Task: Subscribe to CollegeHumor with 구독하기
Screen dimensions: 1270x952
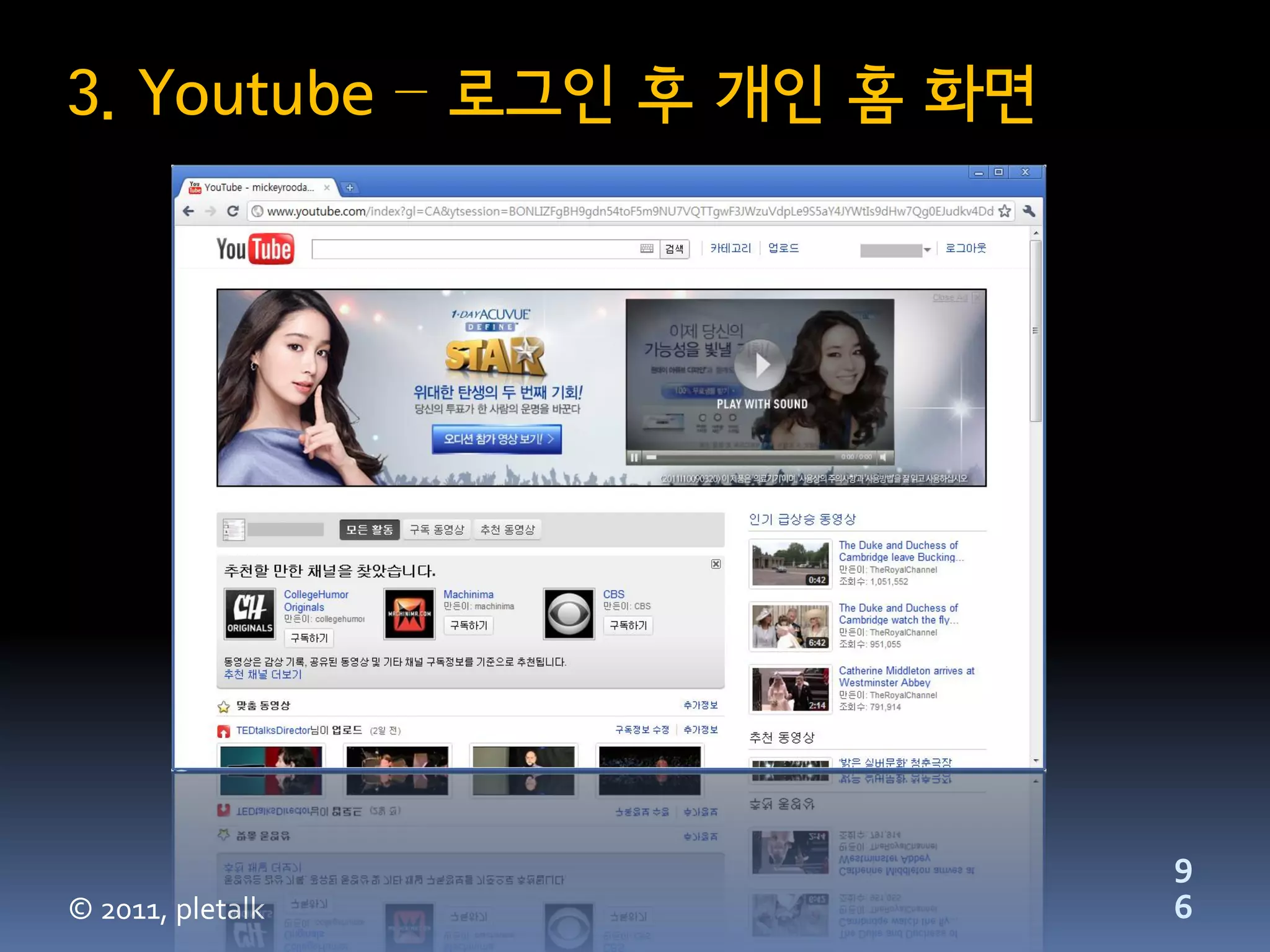Action: 309,638
